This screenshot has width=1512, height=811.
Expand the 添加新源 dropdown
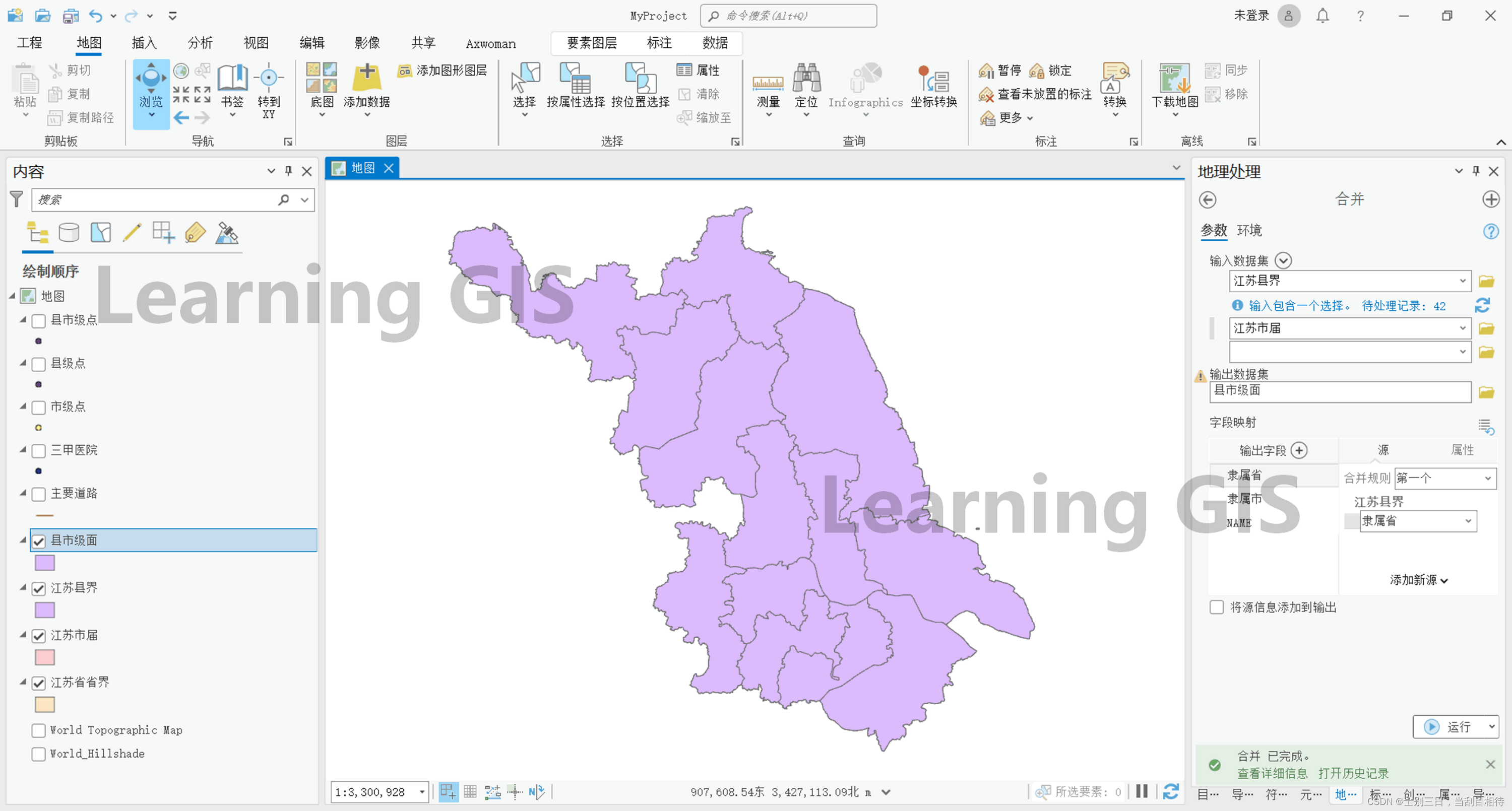pos(1418,580)
